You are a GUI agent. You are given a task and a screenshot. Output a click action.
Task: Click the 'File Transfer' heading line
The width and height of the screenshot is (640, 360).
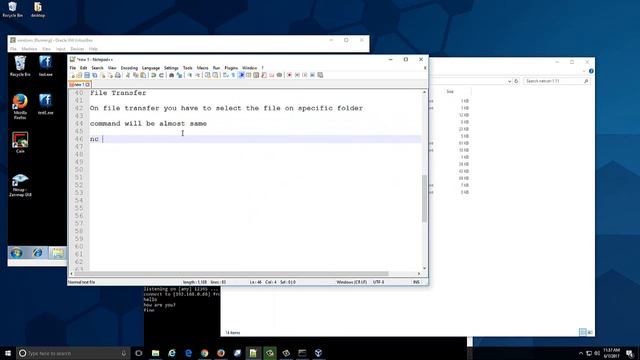(118, 93)
